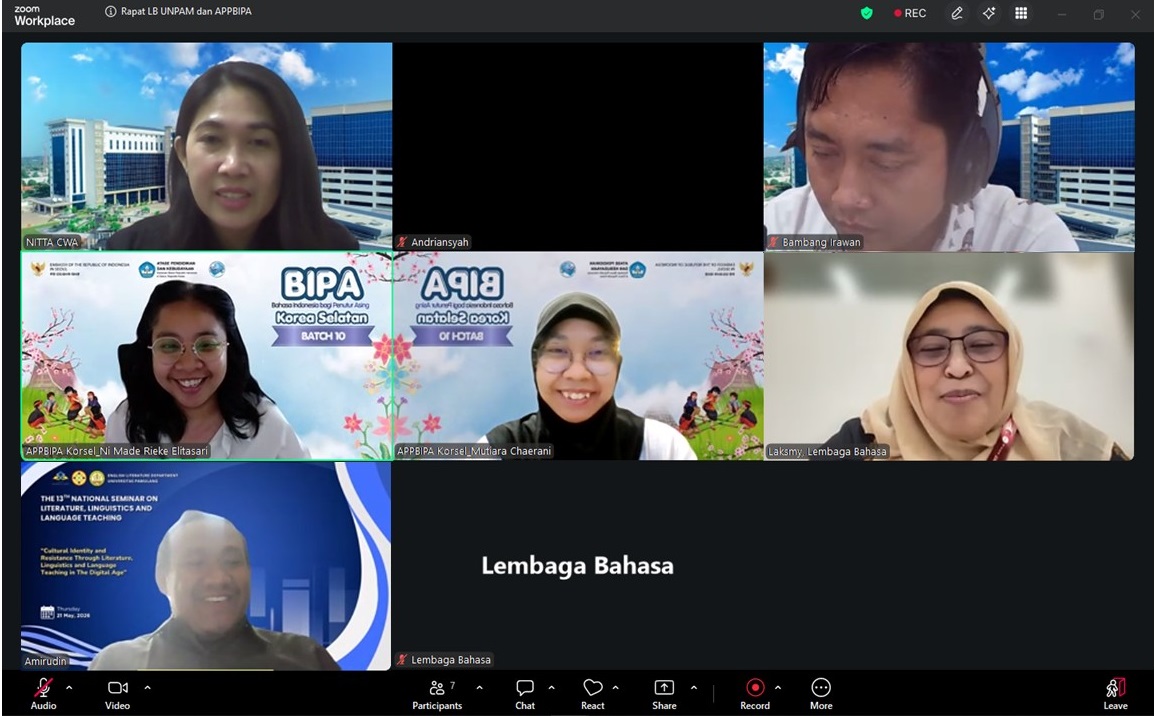The width and height of the screenshot is (1155, 716).
Task: Expand the caret next to Share
Action: point(694,687)
